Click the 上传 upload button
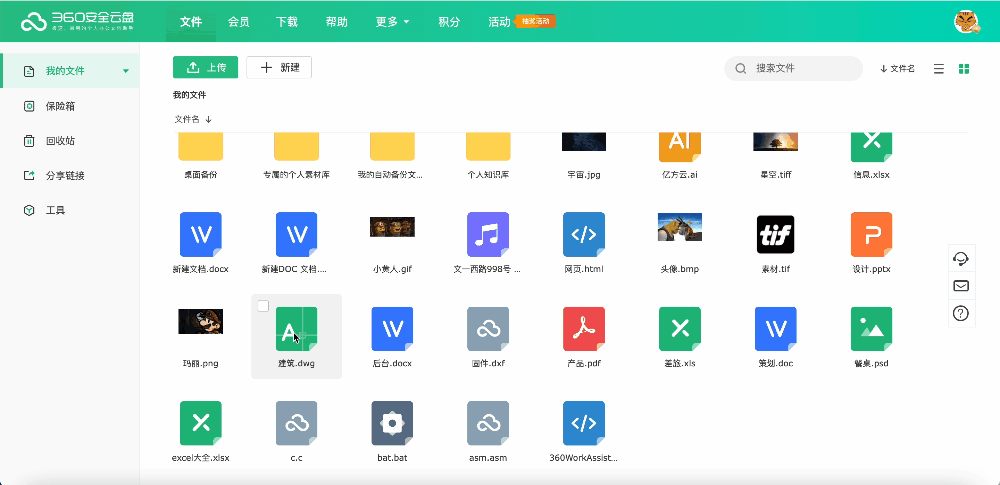 (x=205, y=67)
